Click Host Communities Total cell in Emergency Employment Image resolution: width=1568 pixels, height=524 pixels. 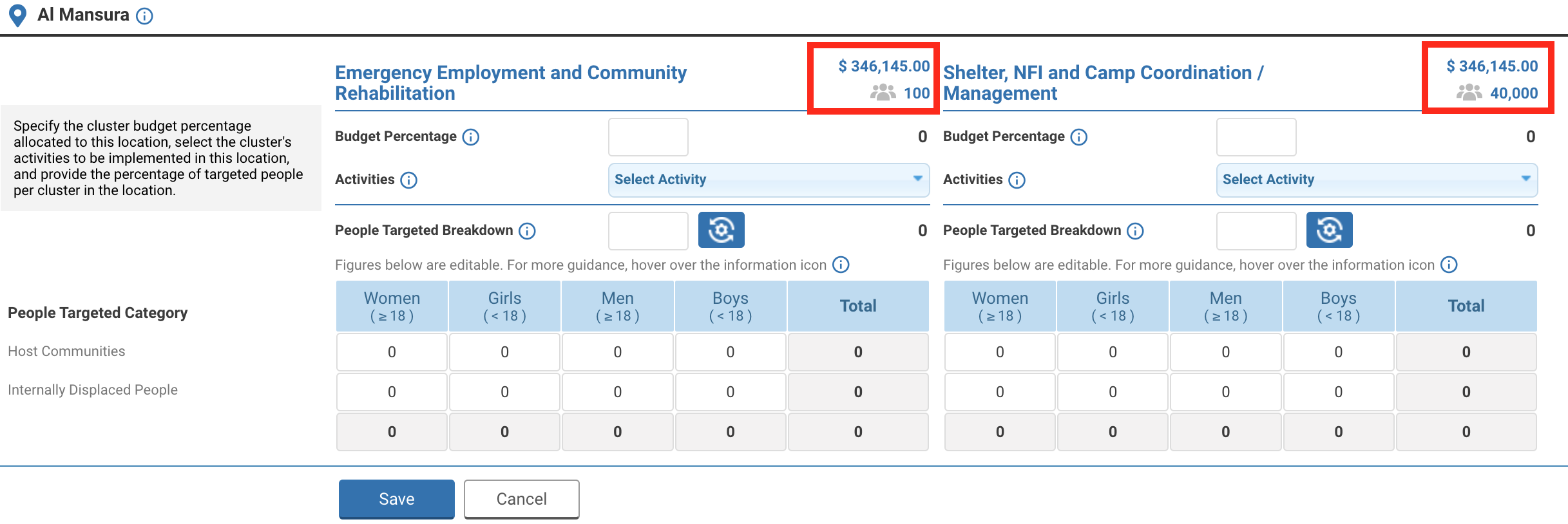point(858,352)
